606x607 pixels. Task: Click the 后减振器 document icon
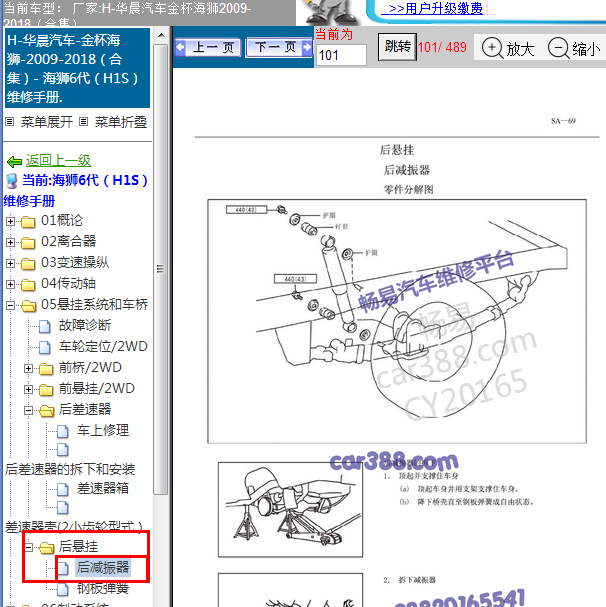click(63, 568)
